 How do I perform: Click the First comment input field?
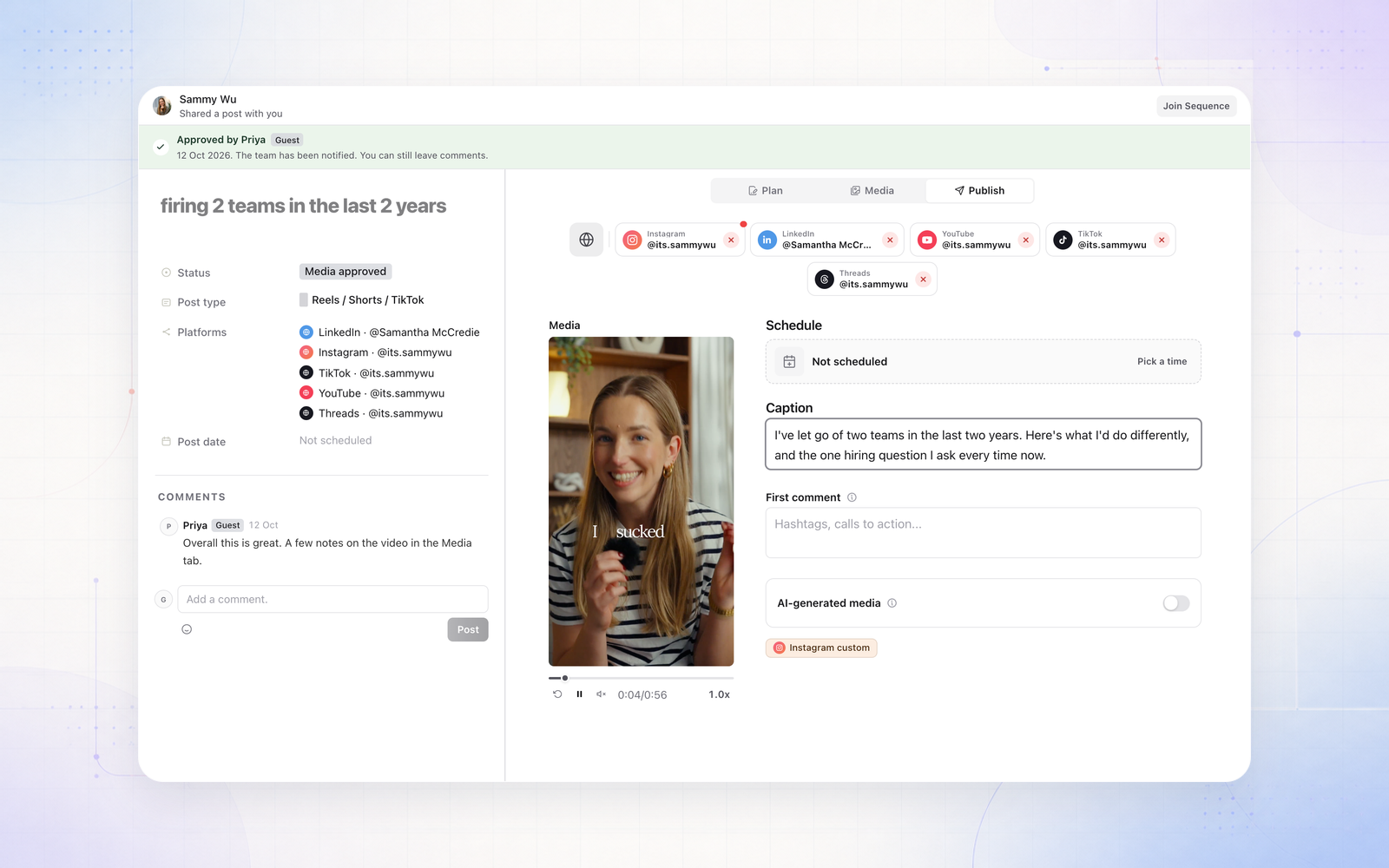coord(983,532)
